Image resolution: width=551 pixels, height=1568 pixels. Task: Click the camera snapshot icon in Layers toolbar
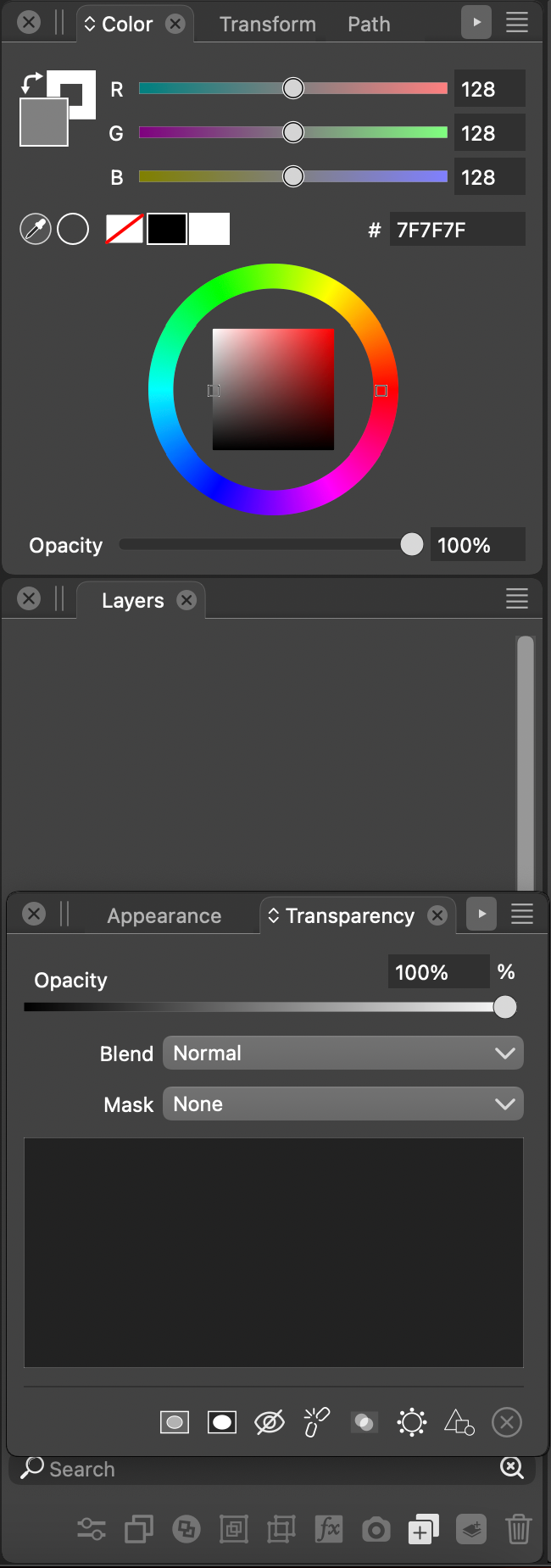click(x=376, y=1530)
